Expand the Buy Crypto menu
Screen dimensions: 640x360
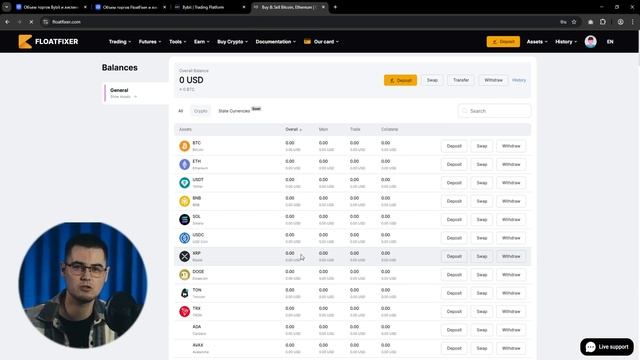[232, 42]
